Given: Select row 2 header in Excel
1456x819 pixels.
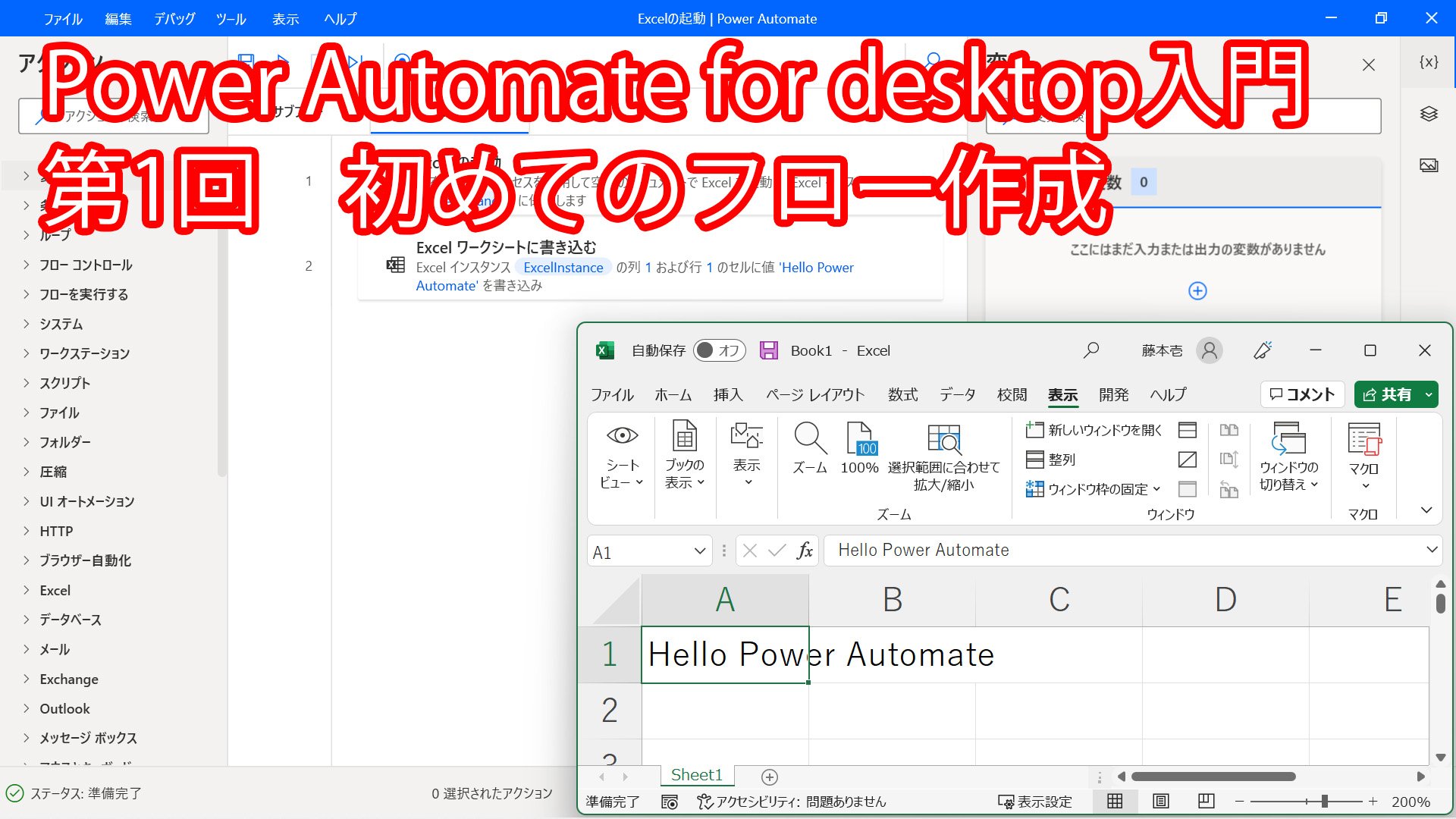Looking at the screenshot, I should click(610, 711).
